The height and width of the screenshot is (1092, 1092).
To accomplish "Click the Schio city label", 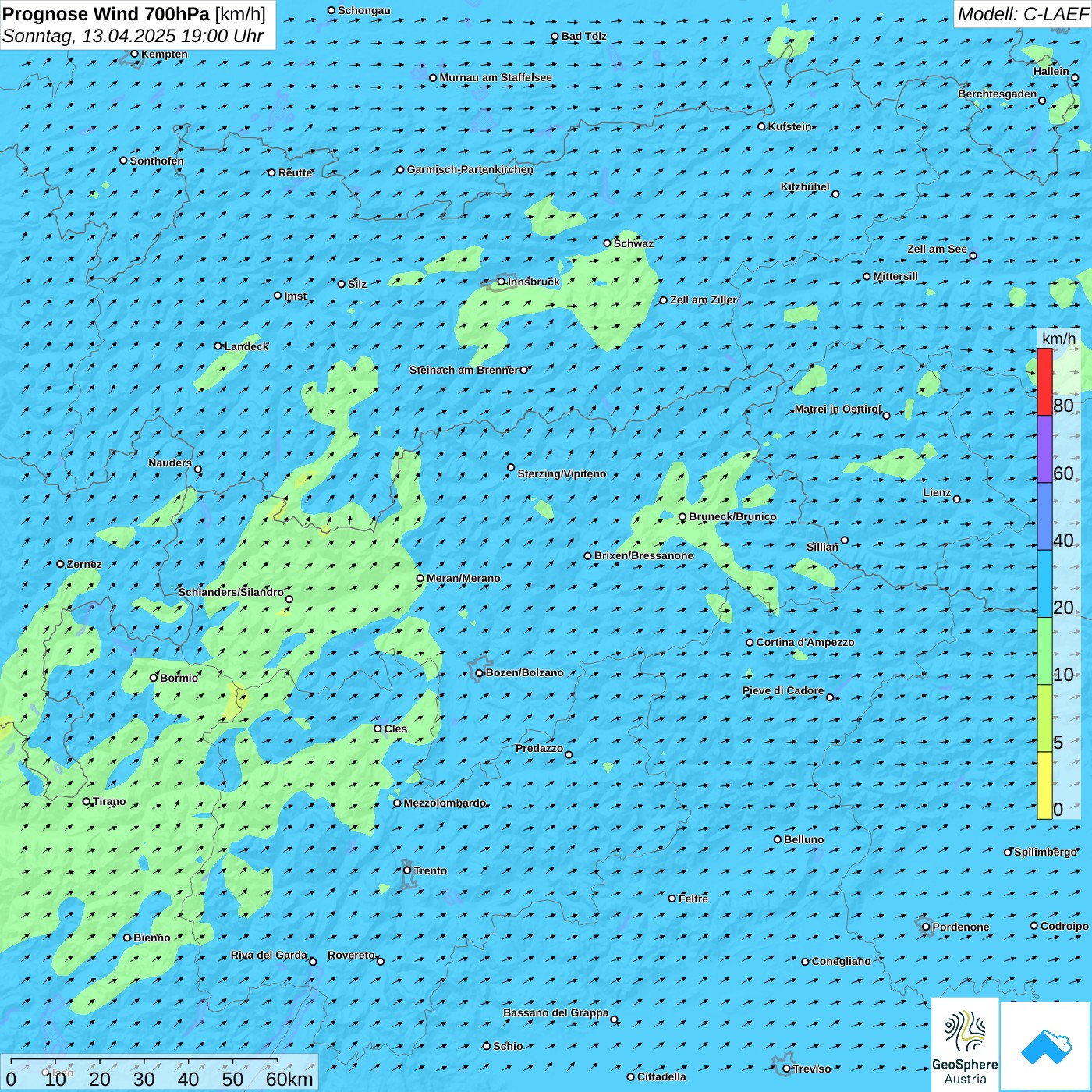I will (508, 1046).
